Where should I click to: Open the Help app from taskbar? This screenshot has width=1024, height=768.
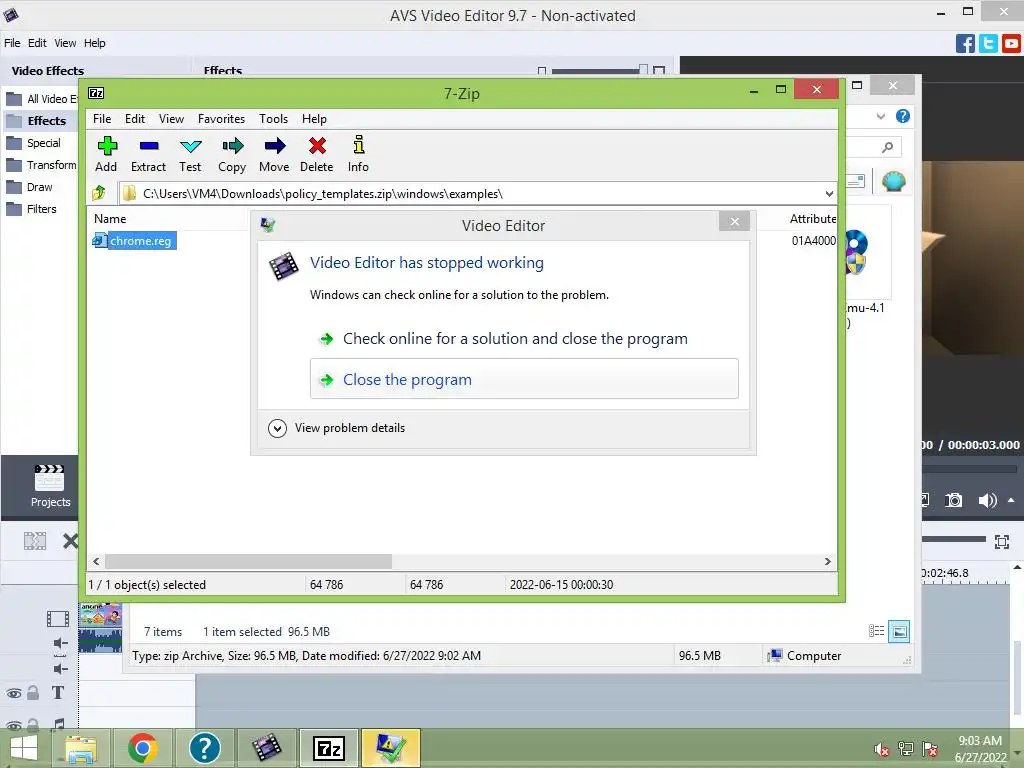[204, 748]
